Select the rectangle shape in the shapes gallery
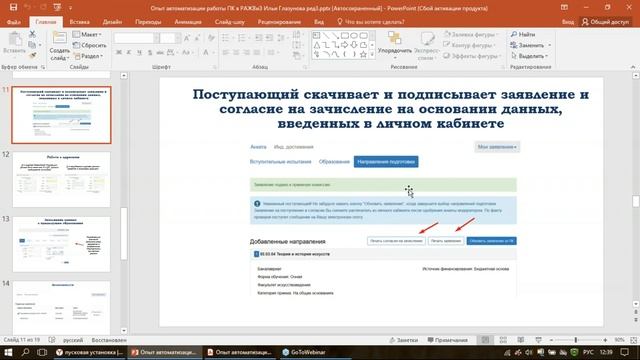Image resolution: width=640 pixels, height=360 pixels. [x=345, y=36]
